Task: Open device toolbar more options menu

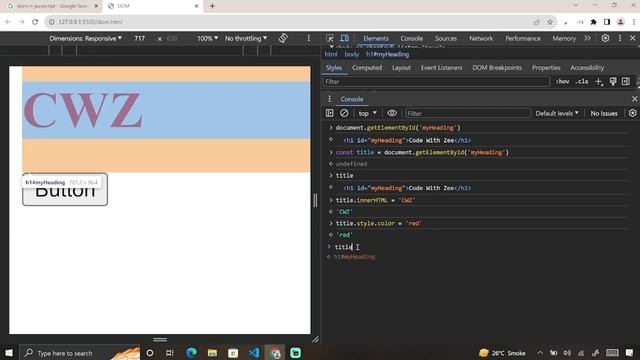Action: tap(309, 38)
